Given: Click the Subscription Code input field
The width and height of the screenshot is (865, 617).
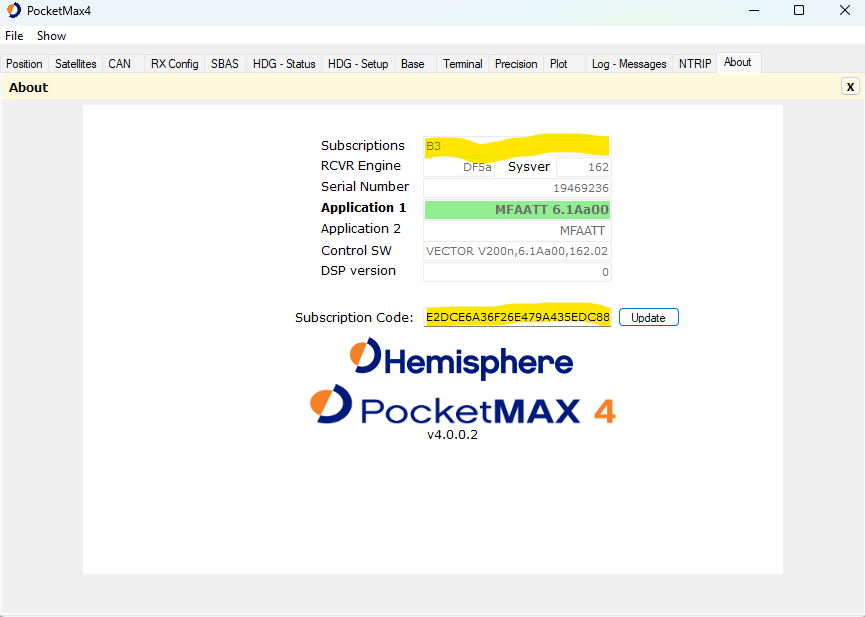Looking at the screenshot, I should pyautogui.click(x=517, y=317).
